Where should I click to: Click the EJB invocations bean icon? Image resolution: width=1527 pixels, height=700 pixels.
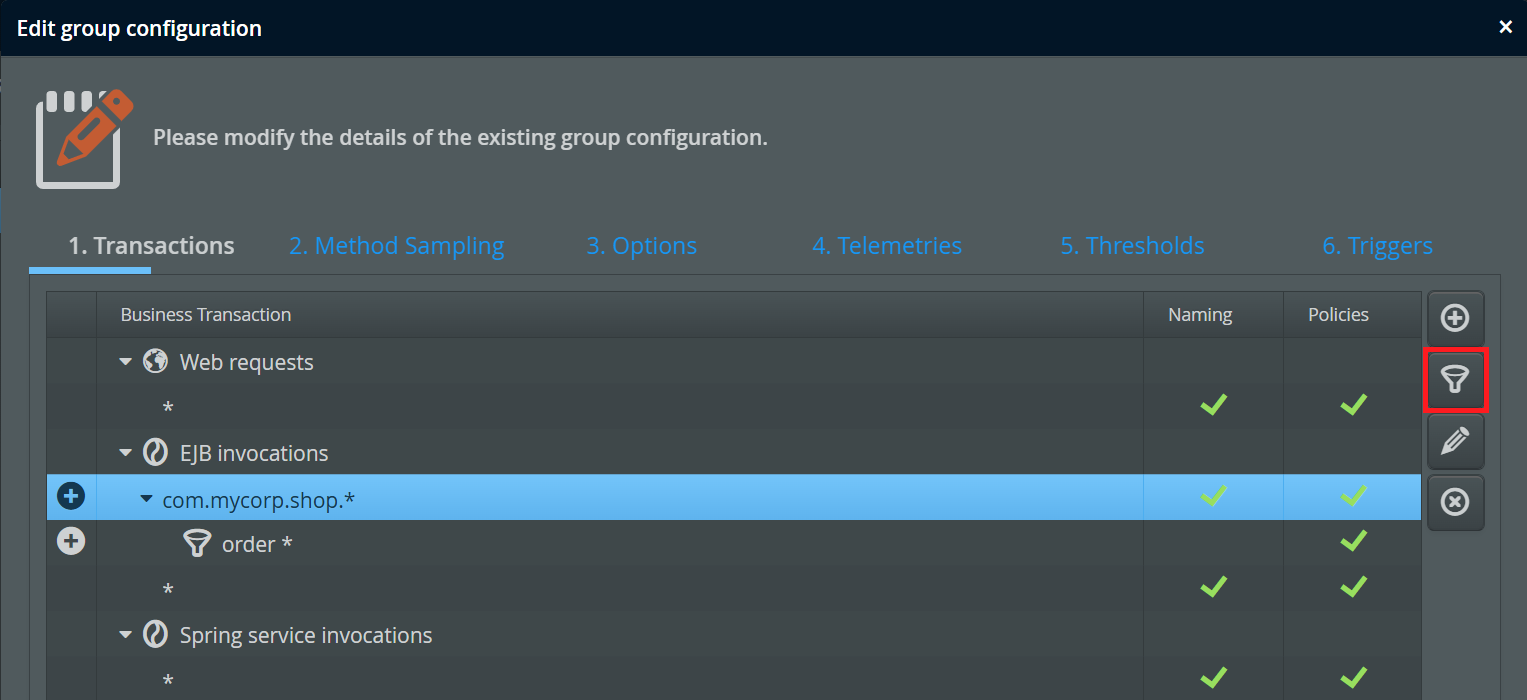155,453
